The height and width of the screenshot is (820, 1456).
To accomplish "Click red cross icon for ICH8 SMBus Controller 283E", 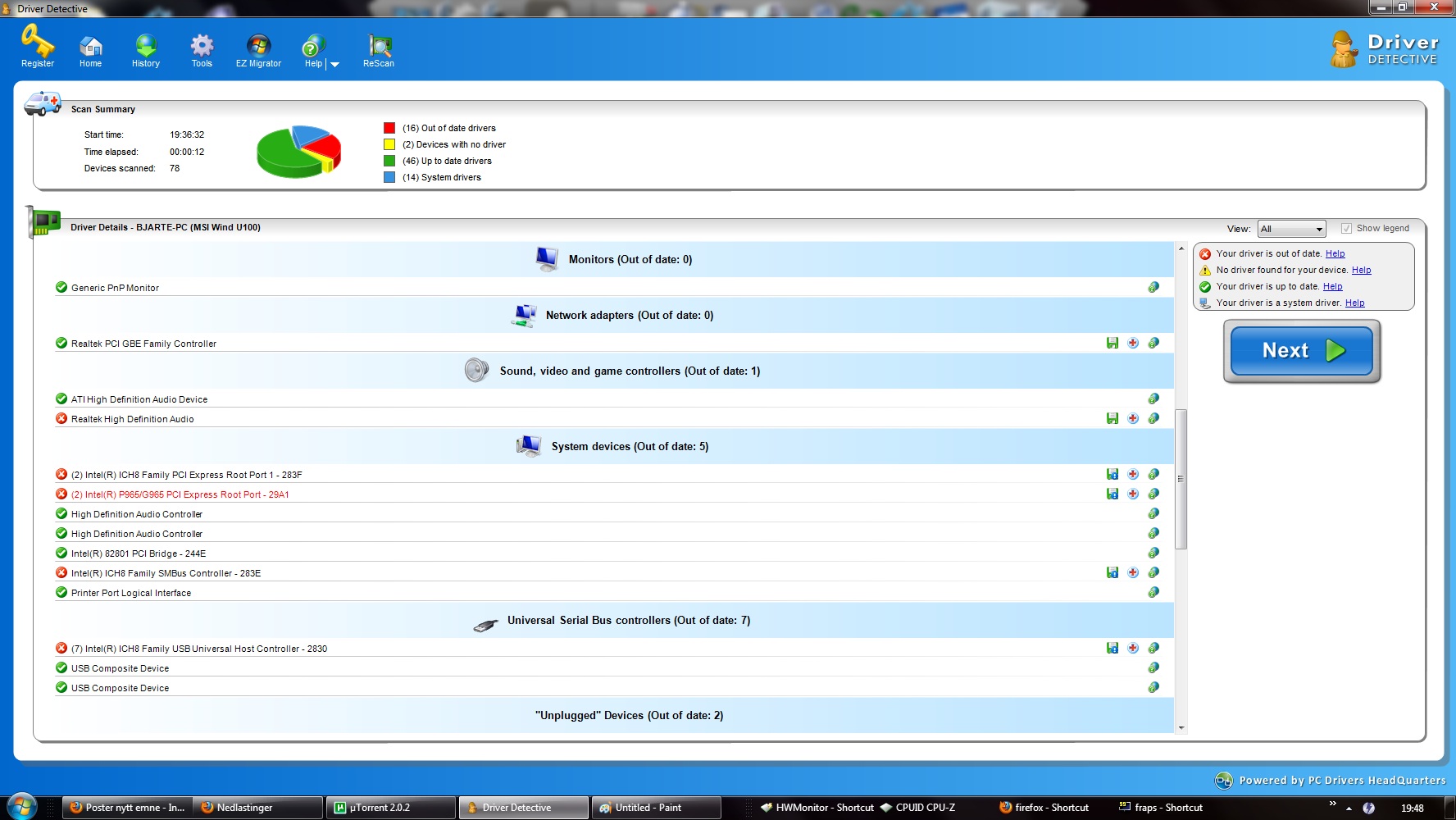I will (1133, 572).
